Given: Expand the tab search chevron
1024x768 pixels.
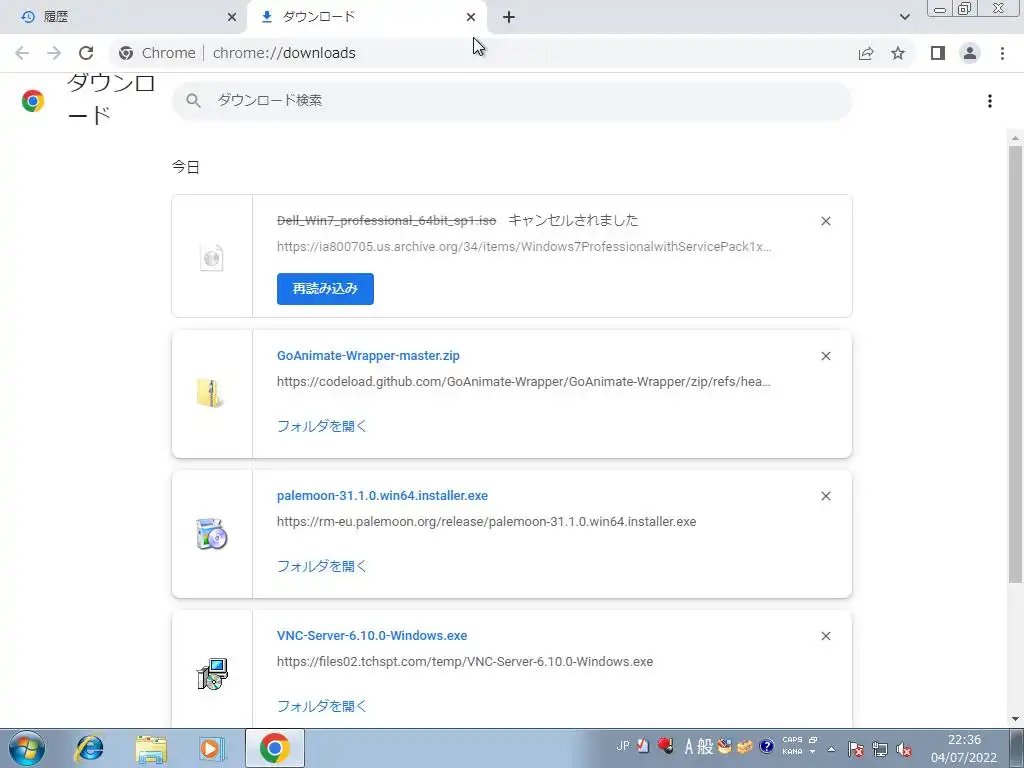Looking at the screenshot, I should tap(904, 17).
